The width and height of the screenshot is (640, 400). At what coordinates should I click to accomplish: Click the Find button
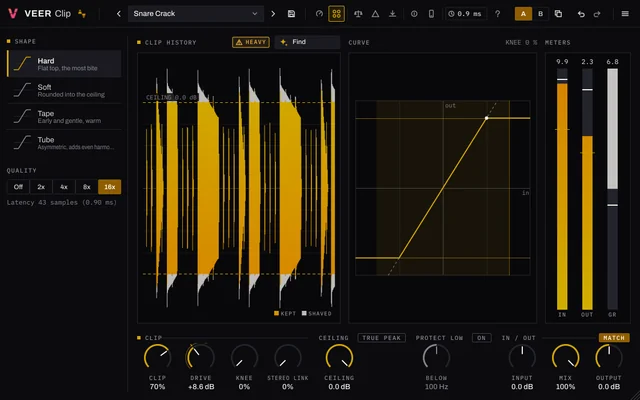(307, 42)
